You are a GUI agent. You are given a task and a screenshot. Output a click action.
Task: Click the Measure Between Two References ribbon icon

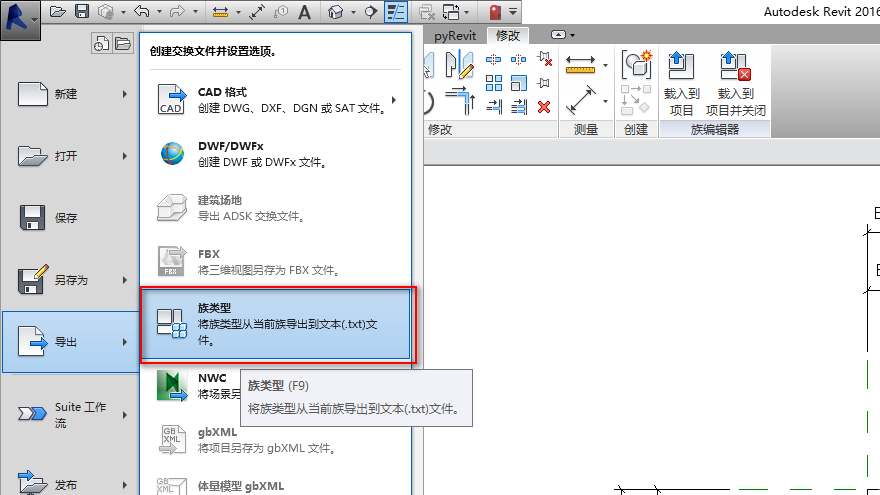[x=580, y=65]
